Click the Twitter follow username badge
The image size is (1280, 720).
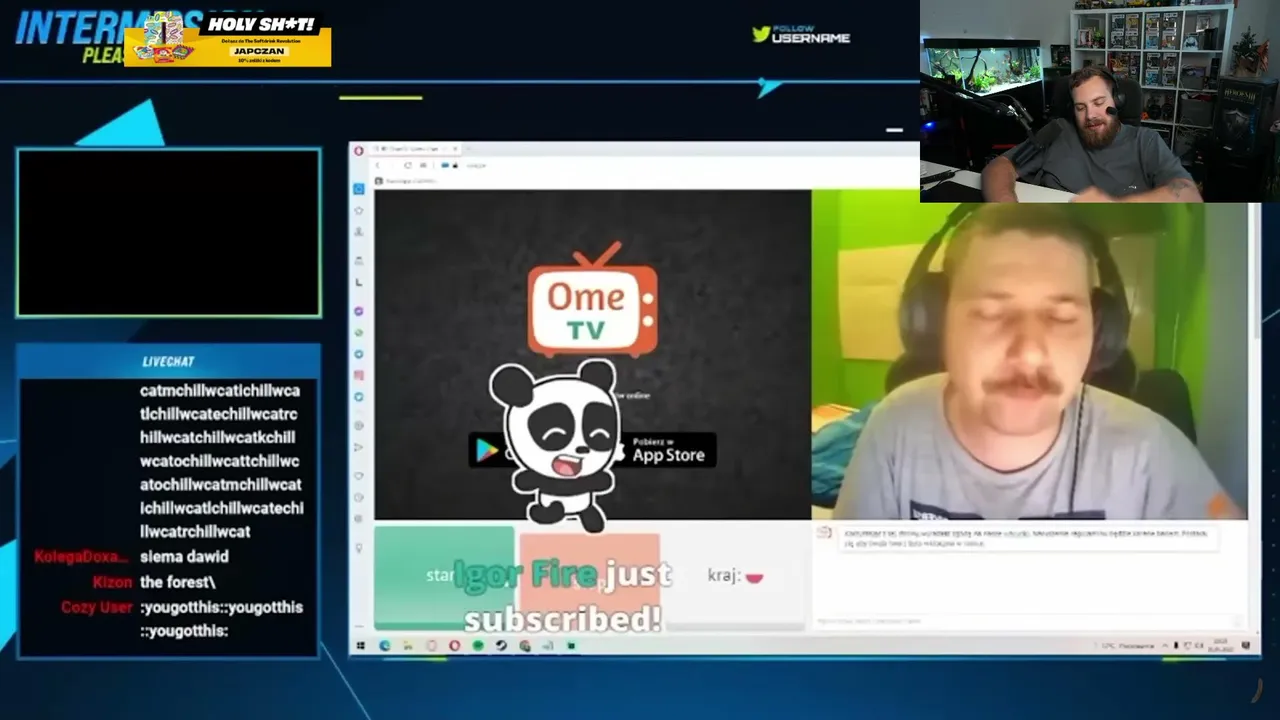[801, 34]
